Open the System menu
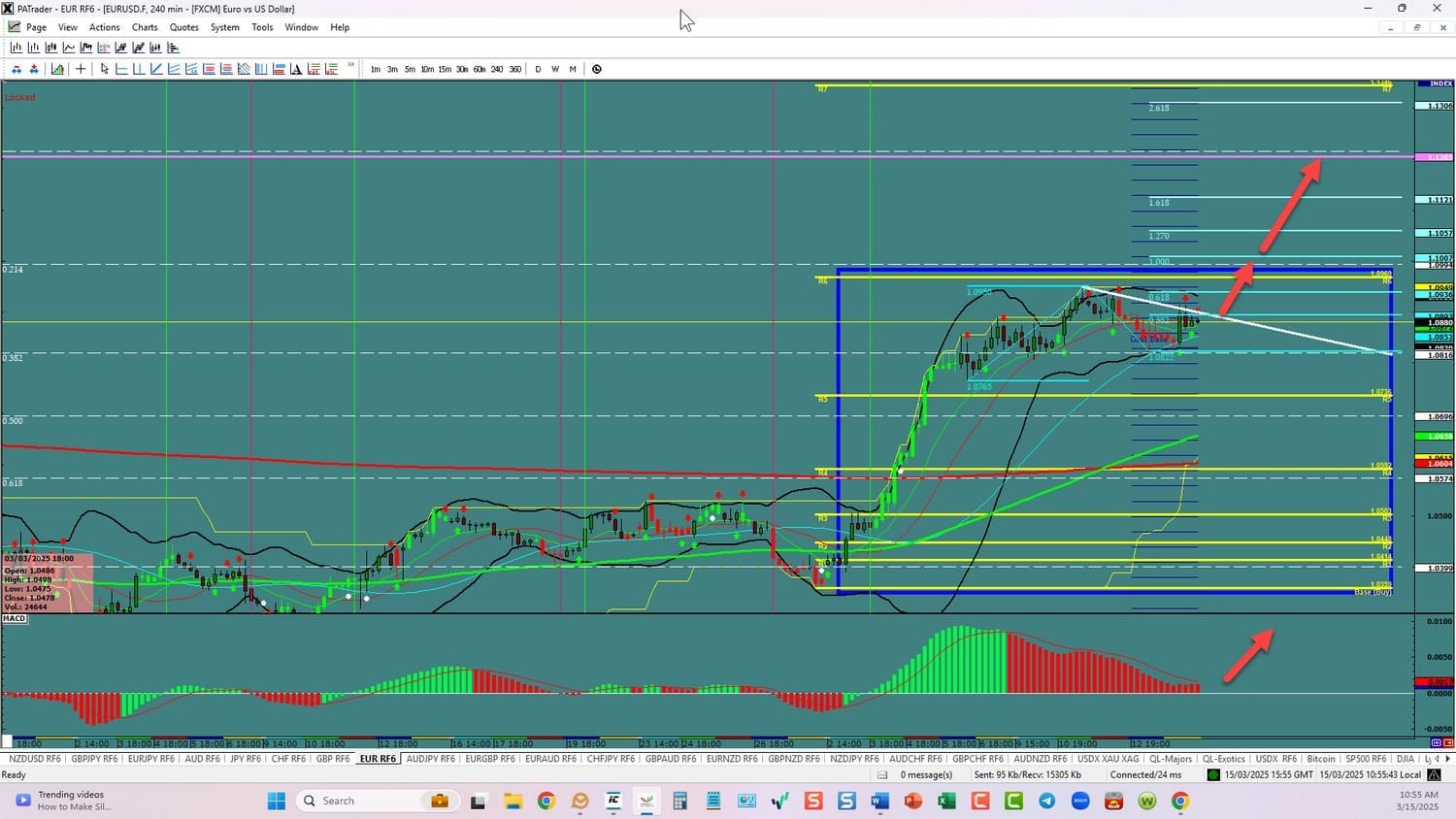Image resolution: width=1456 pixels, height=819 pixels. pyautogui.click(x=225, y=27)
